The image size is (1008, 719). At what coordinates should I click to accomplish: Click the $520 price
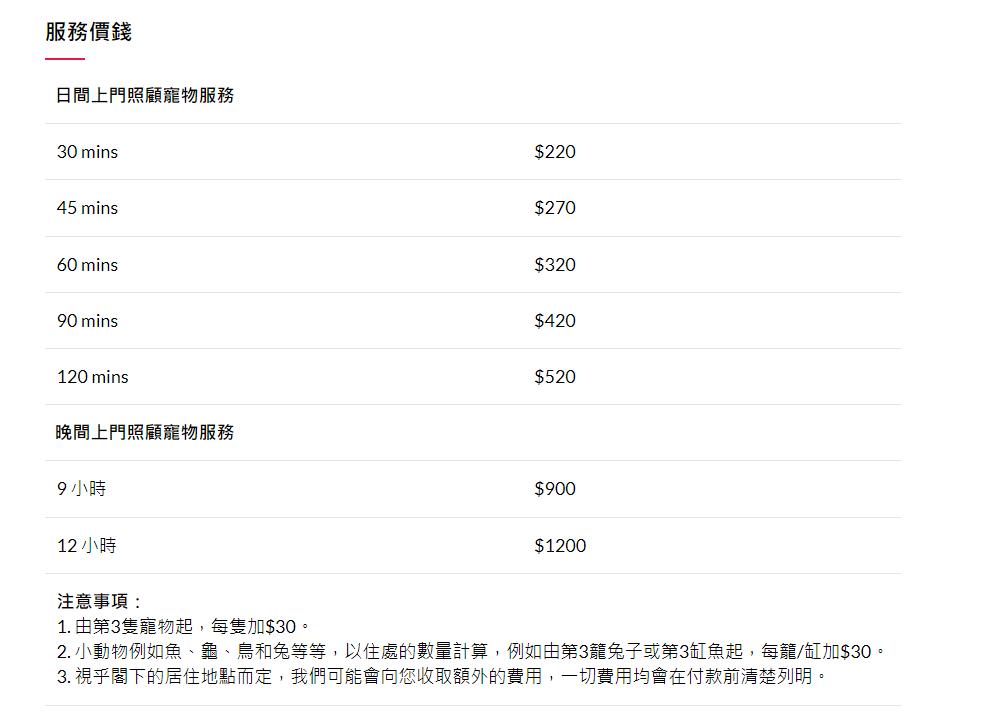(555, 377)
